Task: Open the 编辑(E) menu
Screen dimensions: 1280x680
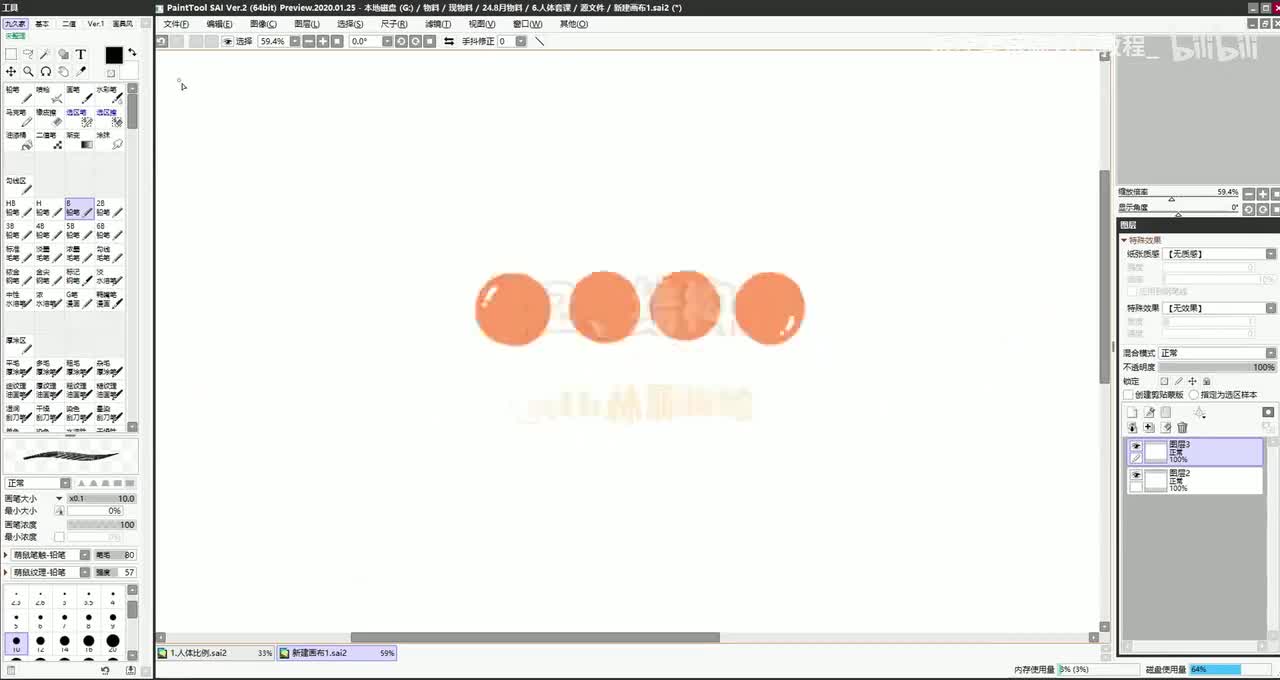Action: [219, 24]
